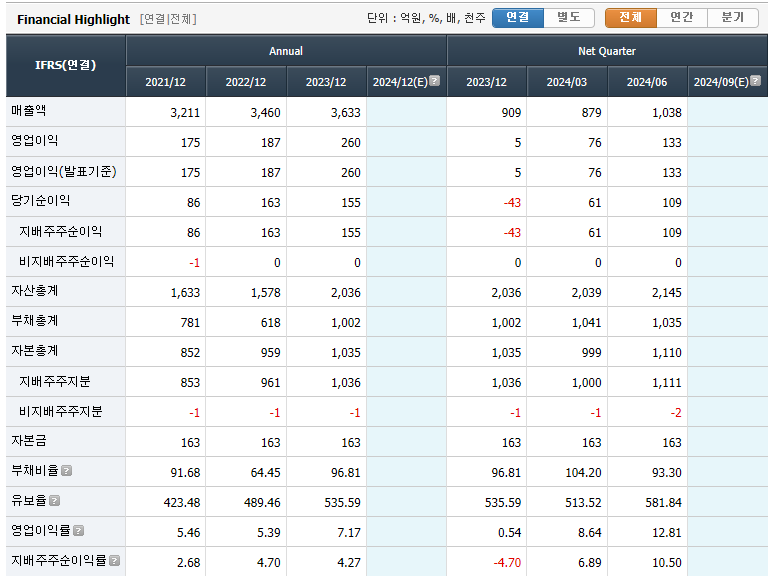Click reserve ratio value 581.84

(664, 502)
